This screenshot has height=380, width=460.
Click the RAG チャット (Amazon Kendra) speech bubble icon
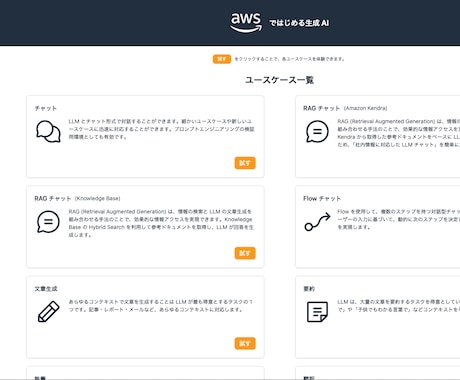(x=317, y=131)
